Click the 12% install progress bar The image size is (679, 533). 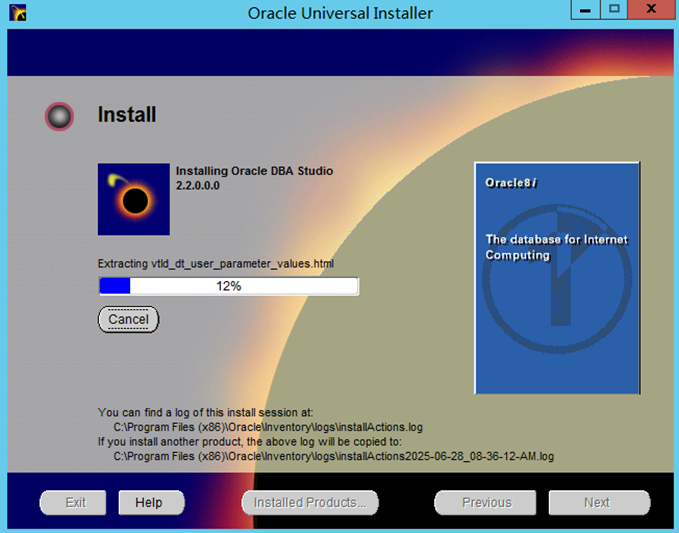click(229, 286)
